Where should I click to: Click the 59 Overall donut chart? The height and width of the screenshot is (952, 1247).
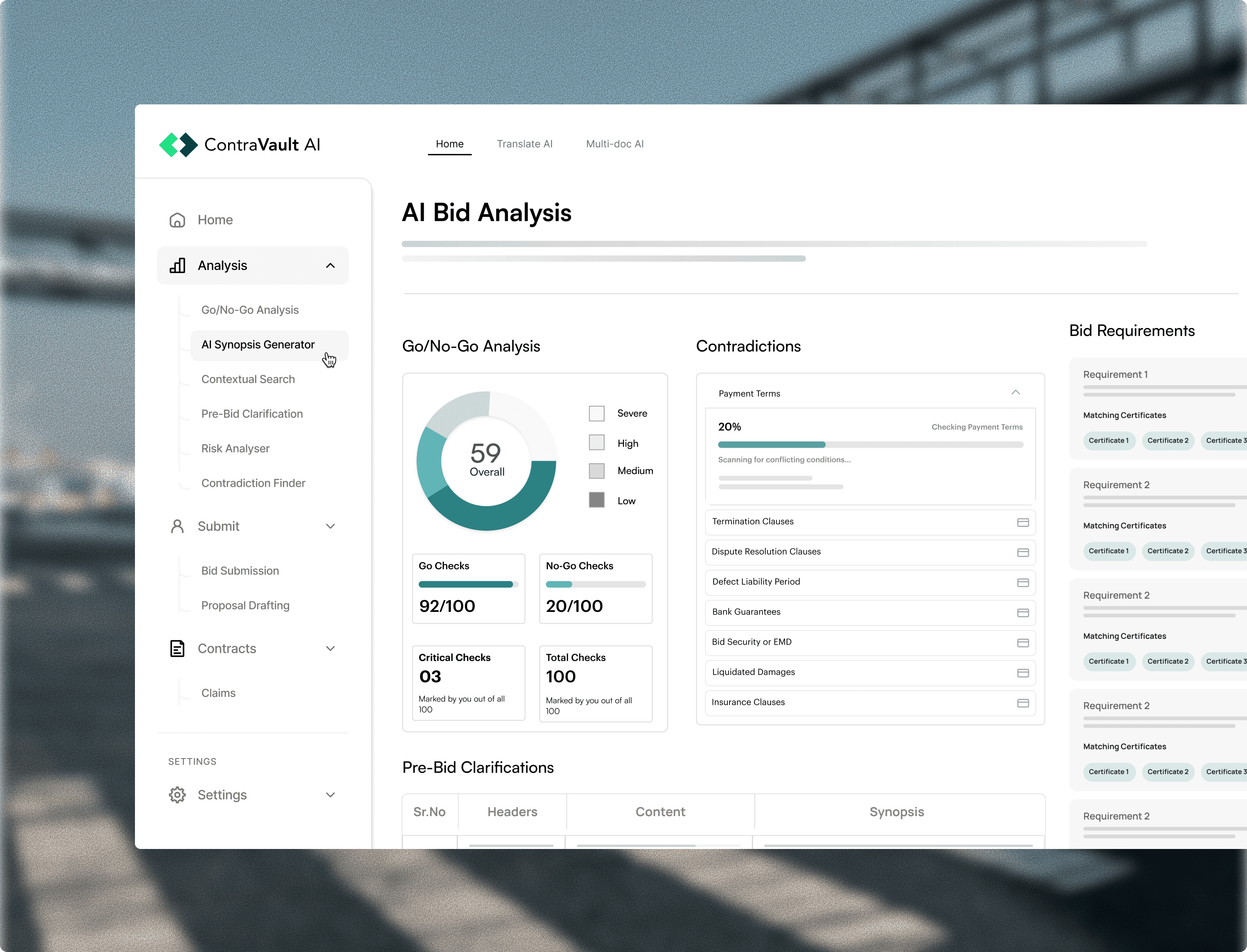tap(486, 461)
